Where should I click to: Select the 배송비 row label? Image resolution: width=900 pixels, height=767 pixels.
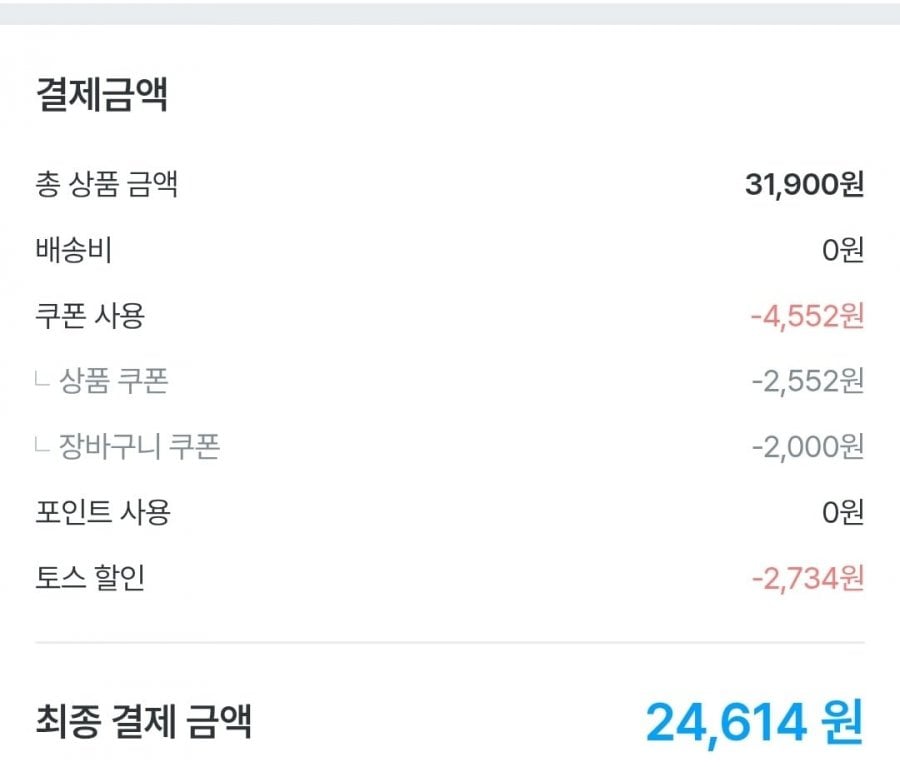pos(73,250)
